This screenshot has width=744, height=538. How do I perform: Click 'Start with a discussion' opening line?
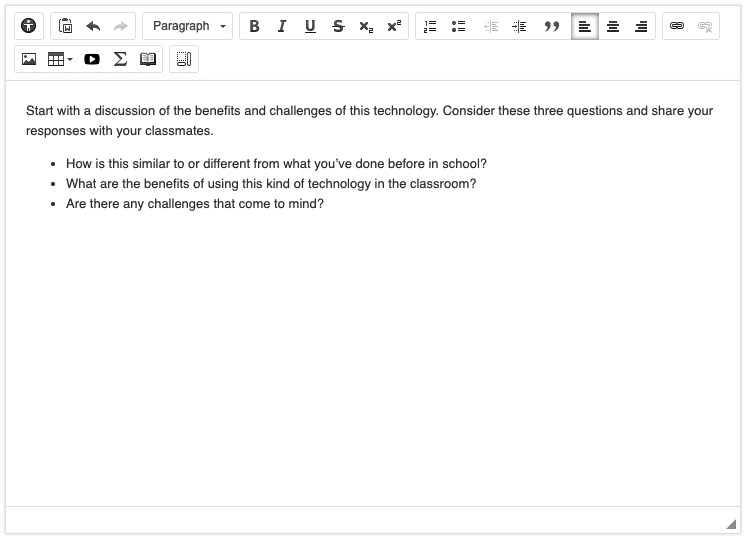(369, 111)
